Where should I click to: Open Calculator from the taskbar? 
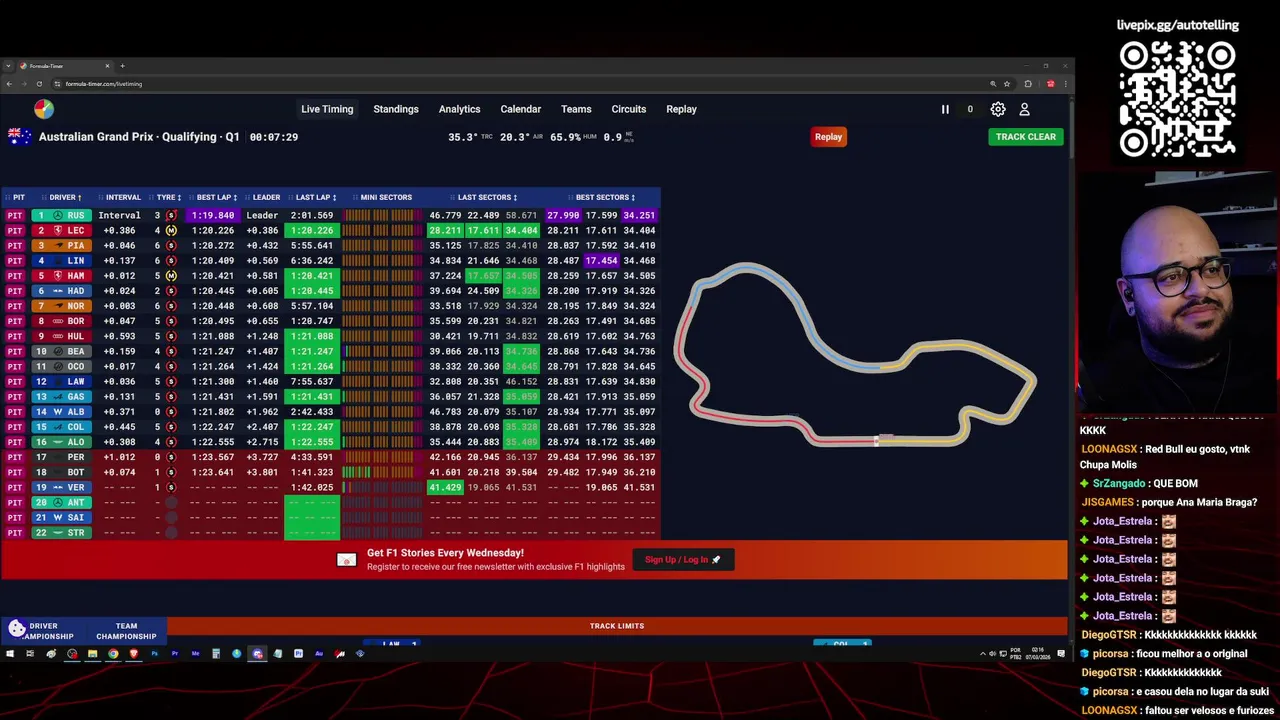pyautogui.click(x=216, y=654)
